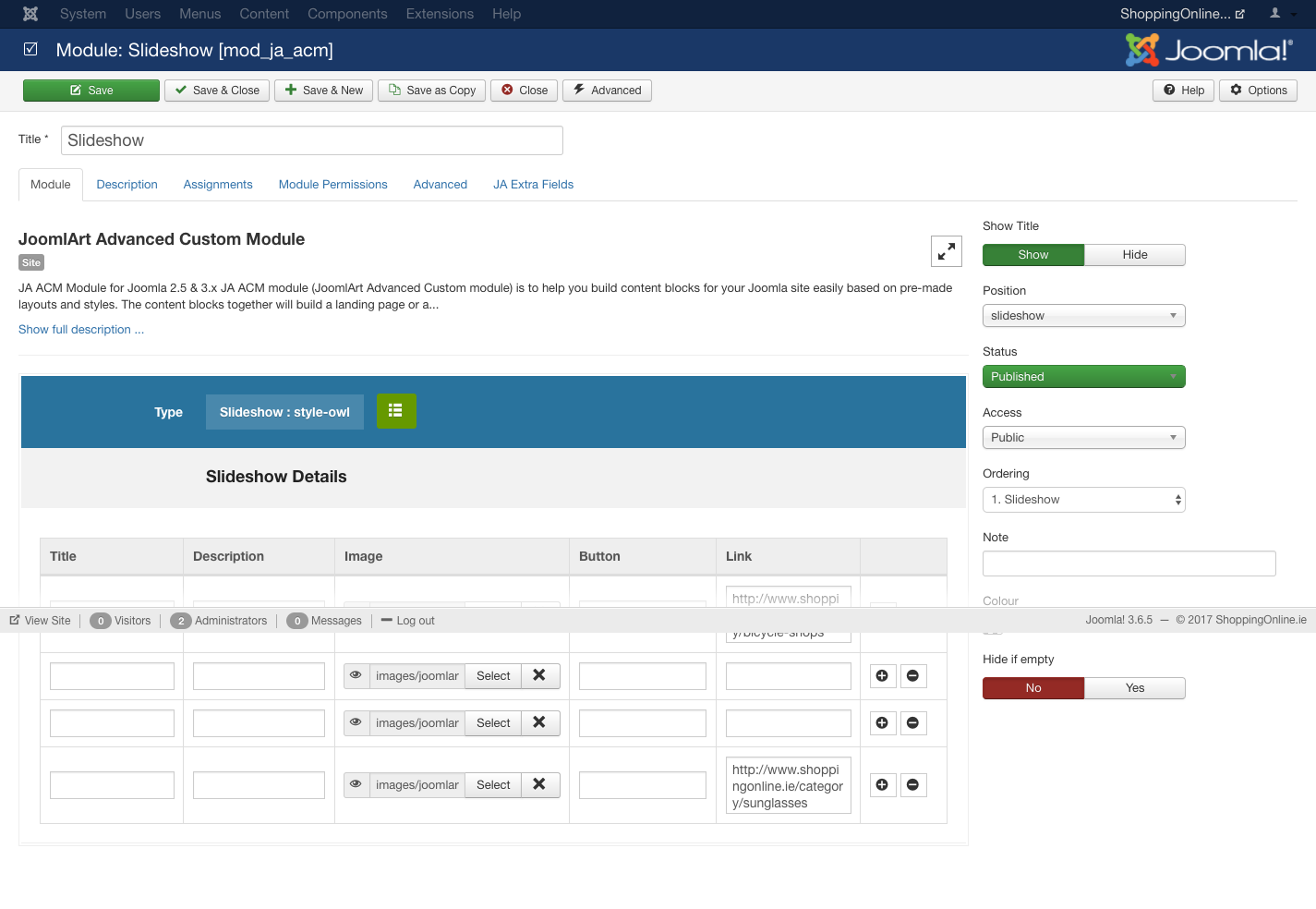Choose No for Hide if empty
1316x909 pixels.
click(1033, 688)
